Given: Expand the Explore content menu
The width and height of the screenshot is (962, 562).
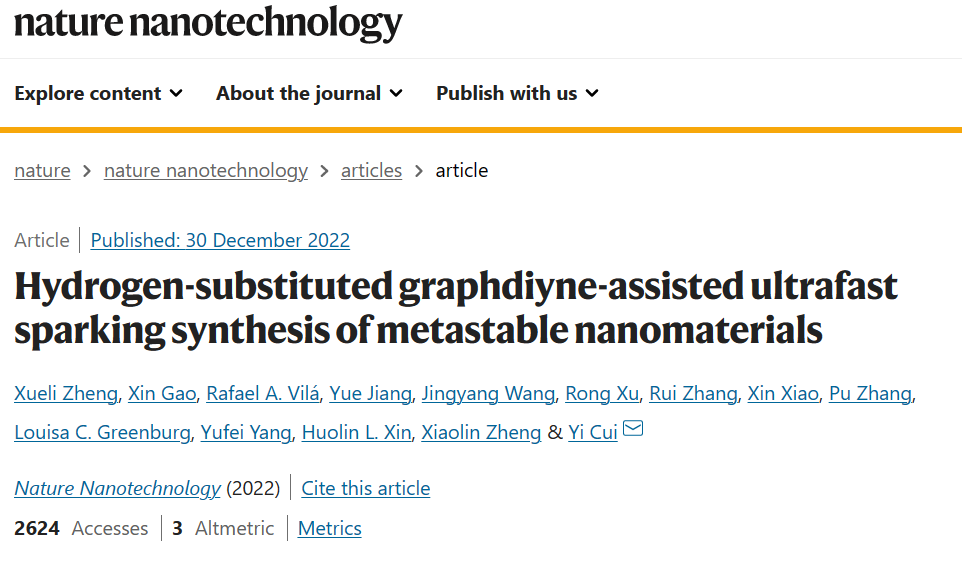Looking at the screenshot, I should [x=98, y=93].
